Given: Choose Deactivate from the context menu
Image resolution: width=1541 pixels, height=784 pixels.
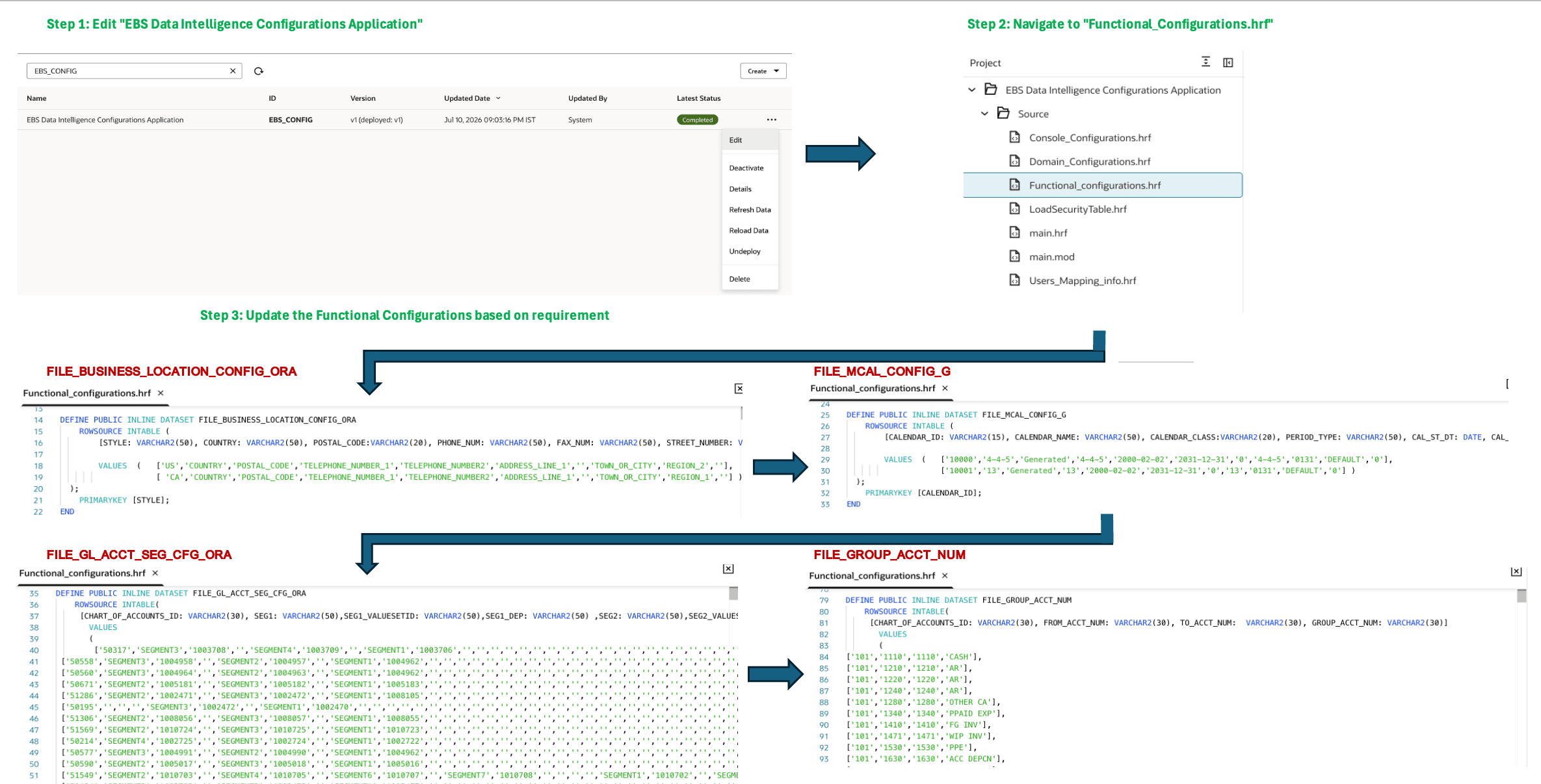Looking at the screenshot, I should (746, 168).
